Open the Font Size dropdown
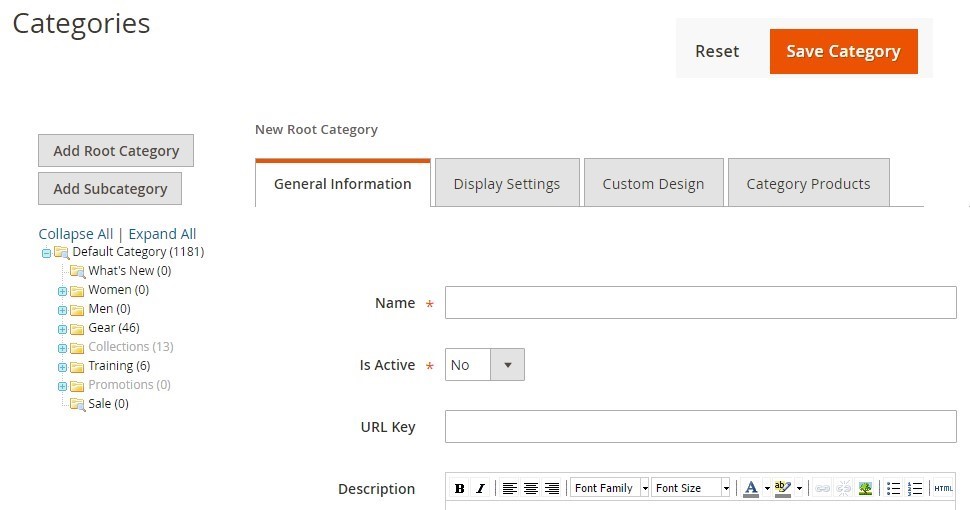Viewport: 970px width, 510px height. [691, 488]
